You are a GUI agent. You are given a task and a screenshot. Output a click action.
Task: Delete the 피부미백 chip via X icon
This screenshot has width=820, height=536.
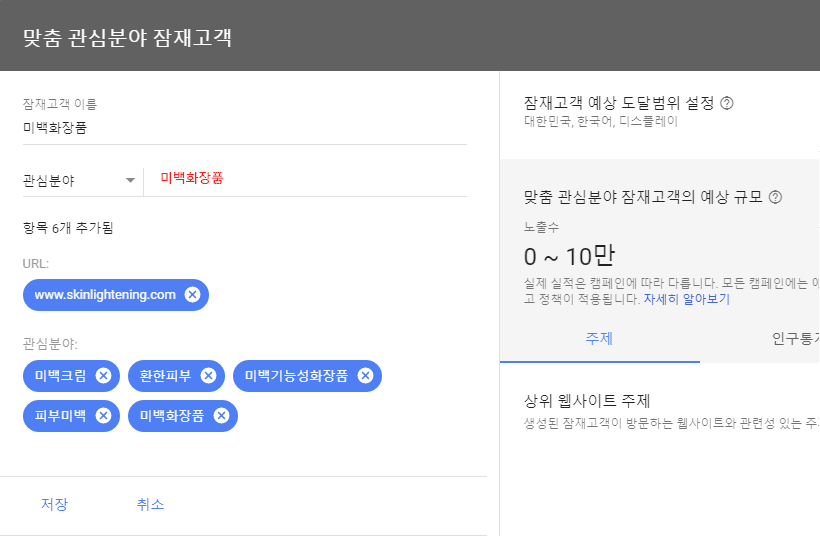103,416
